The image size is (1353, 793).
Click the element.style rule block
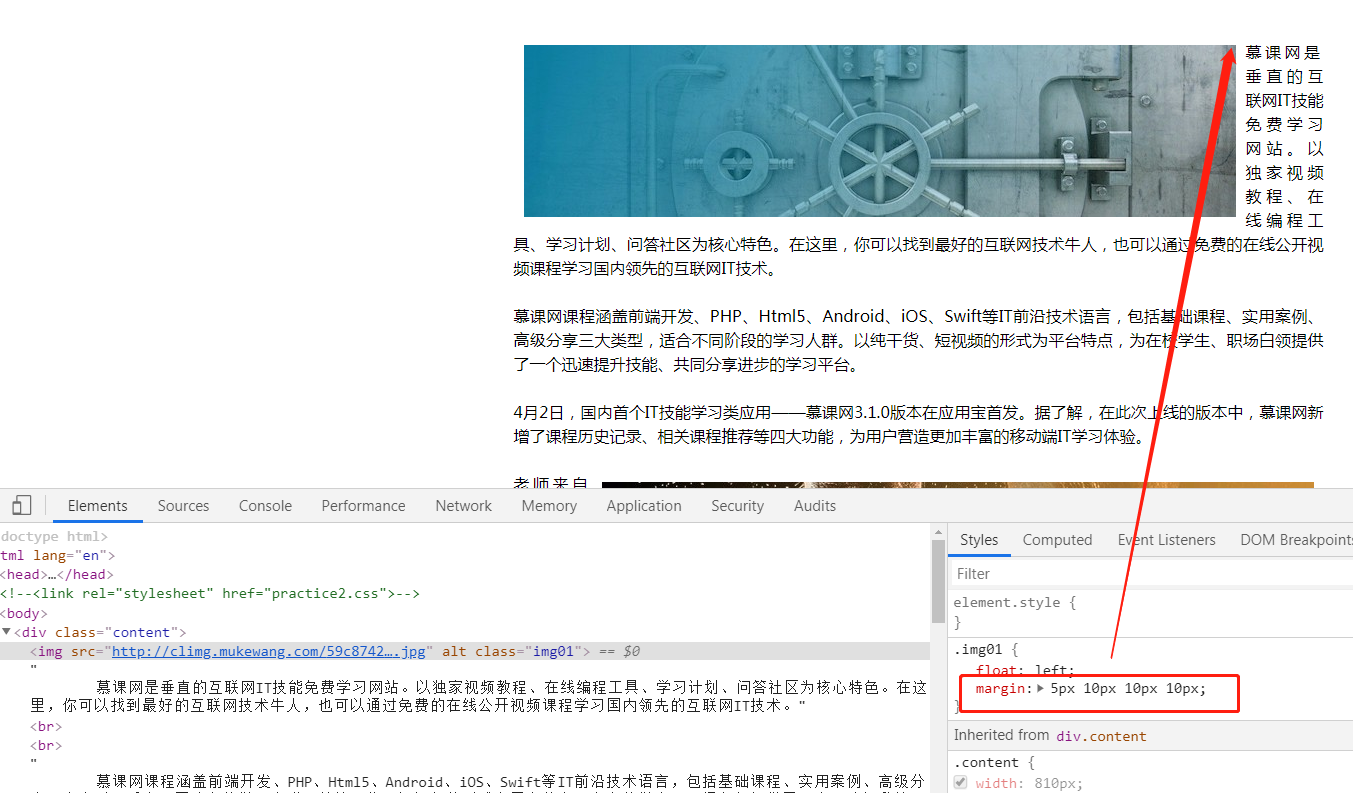tap(1150, 612)
